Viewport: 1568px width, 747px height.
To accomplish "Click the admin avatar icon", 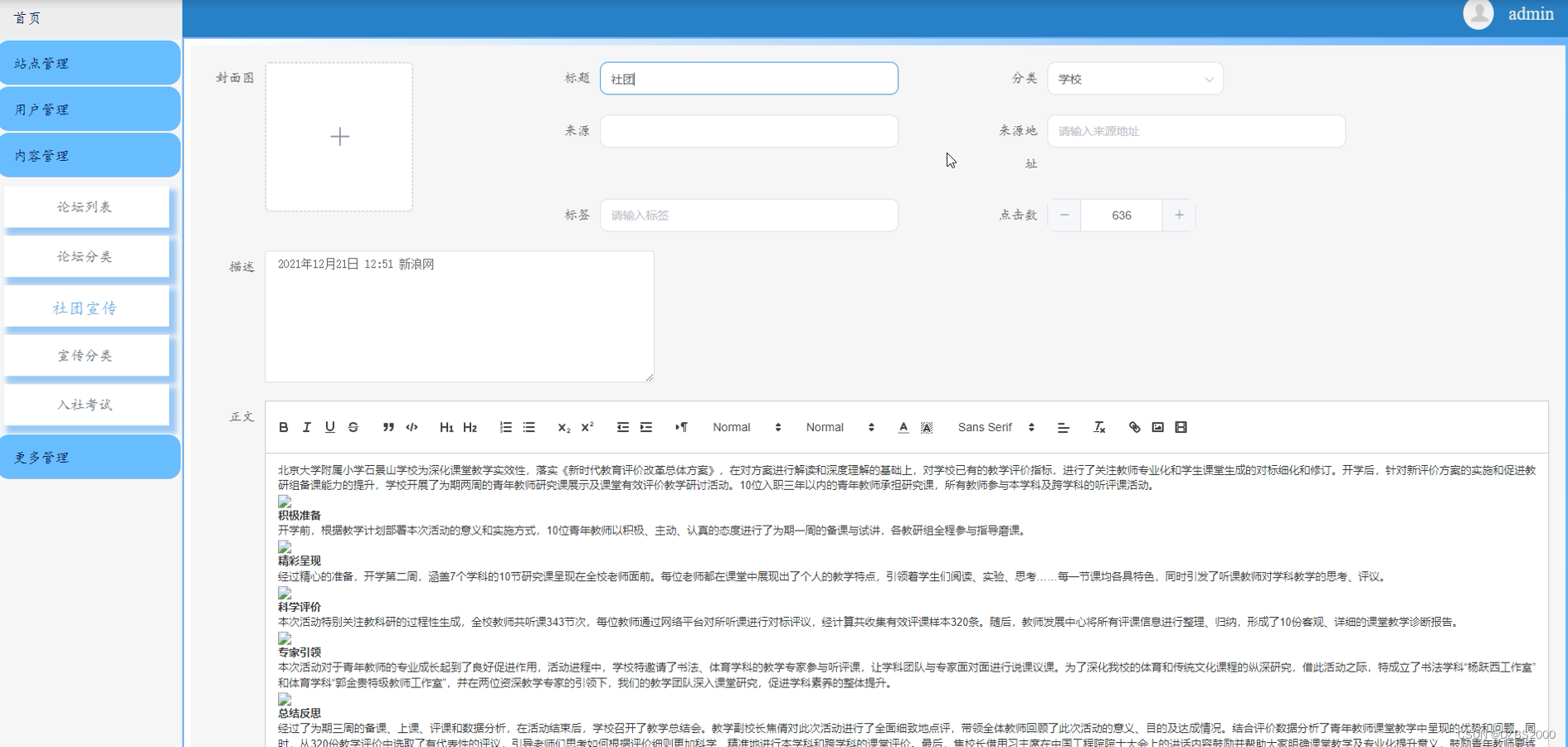I will (x=1478, y=13).
